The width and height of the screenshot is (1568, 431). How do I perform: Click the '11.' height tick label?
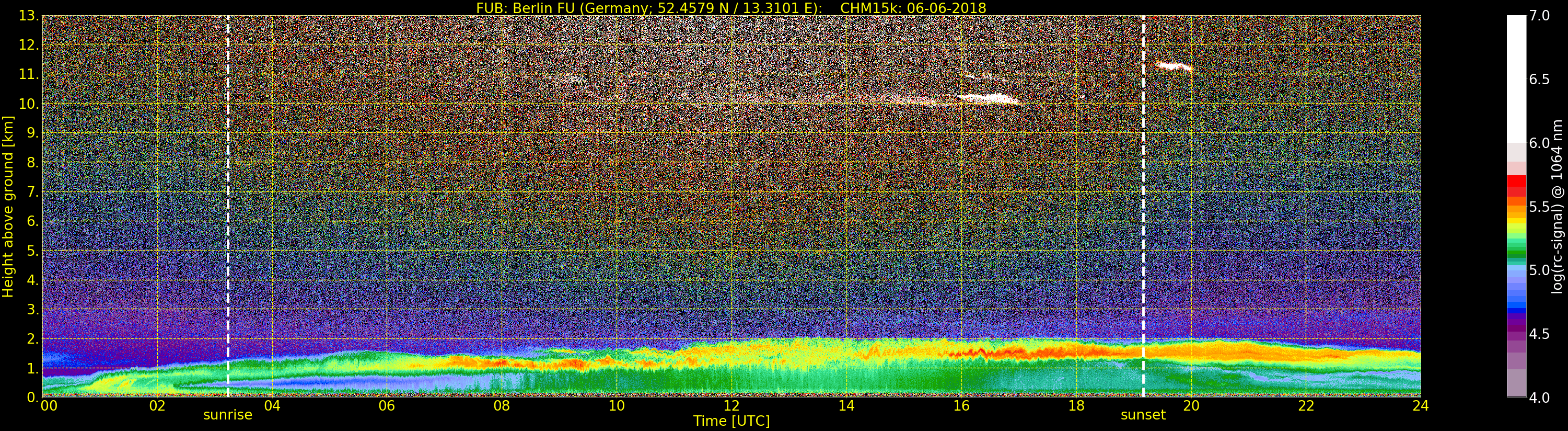coord(29,74)
